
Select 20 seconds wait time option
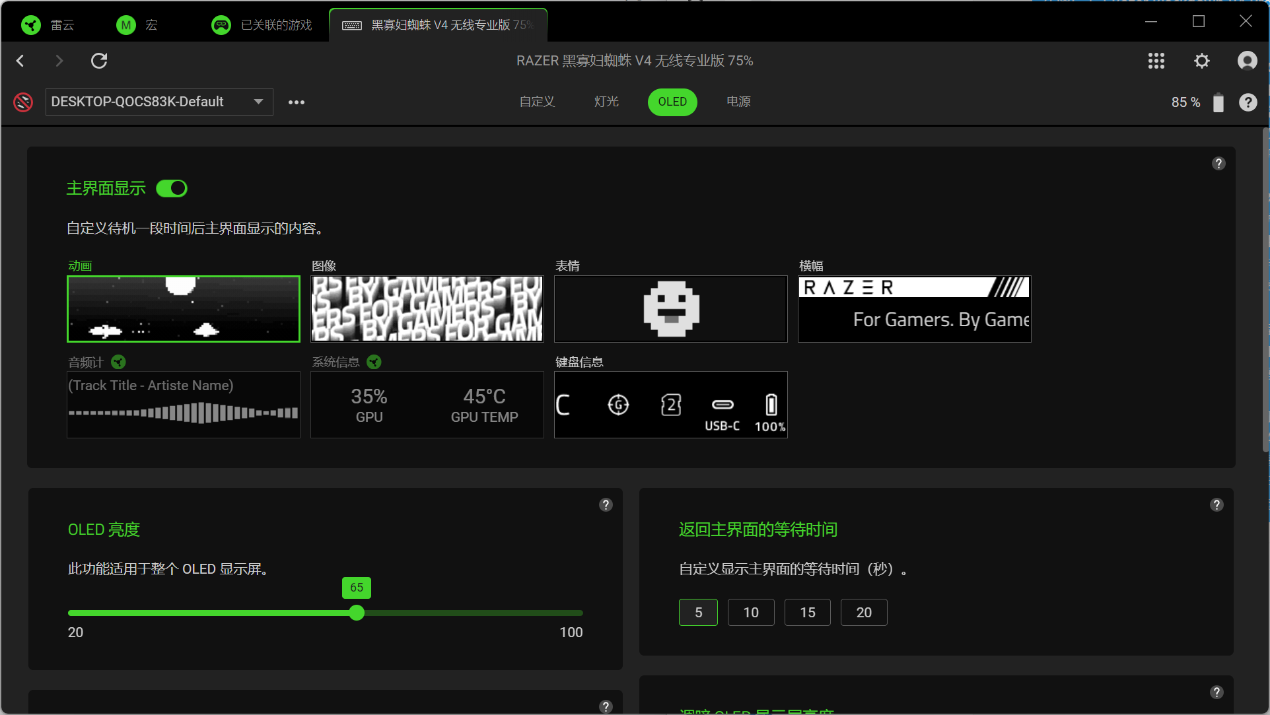tap(864, 613)
